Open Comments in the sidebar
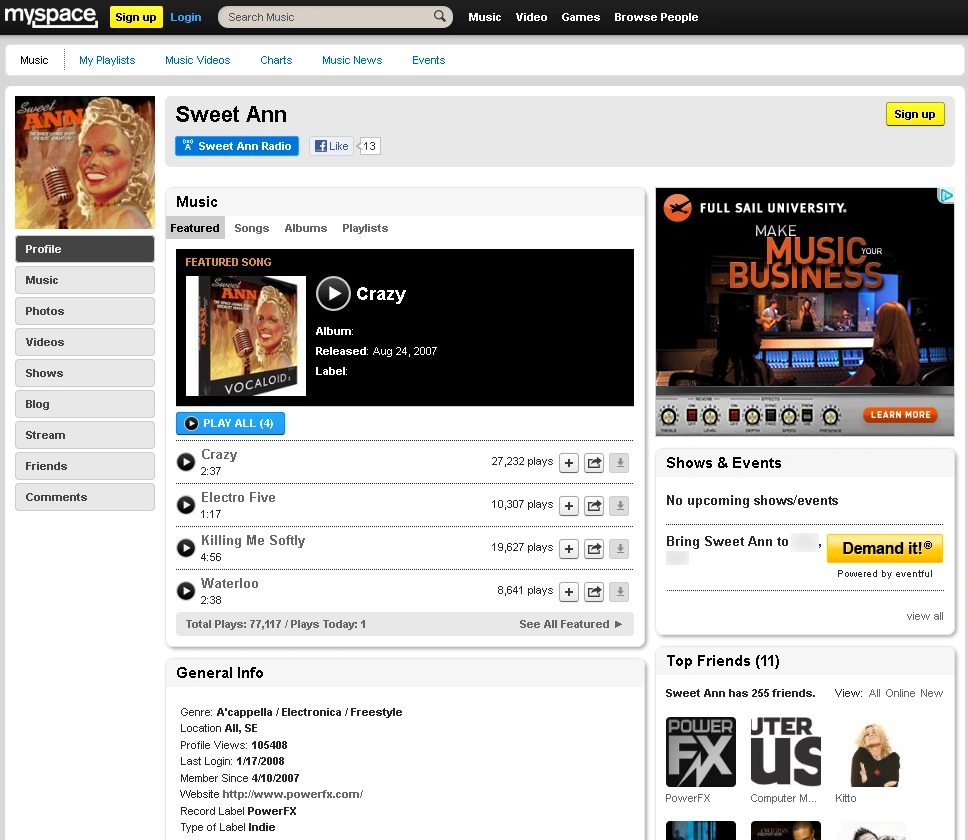The height and width of the screenshot is (840, 968). pyautogui.click(x=85, y=497)
